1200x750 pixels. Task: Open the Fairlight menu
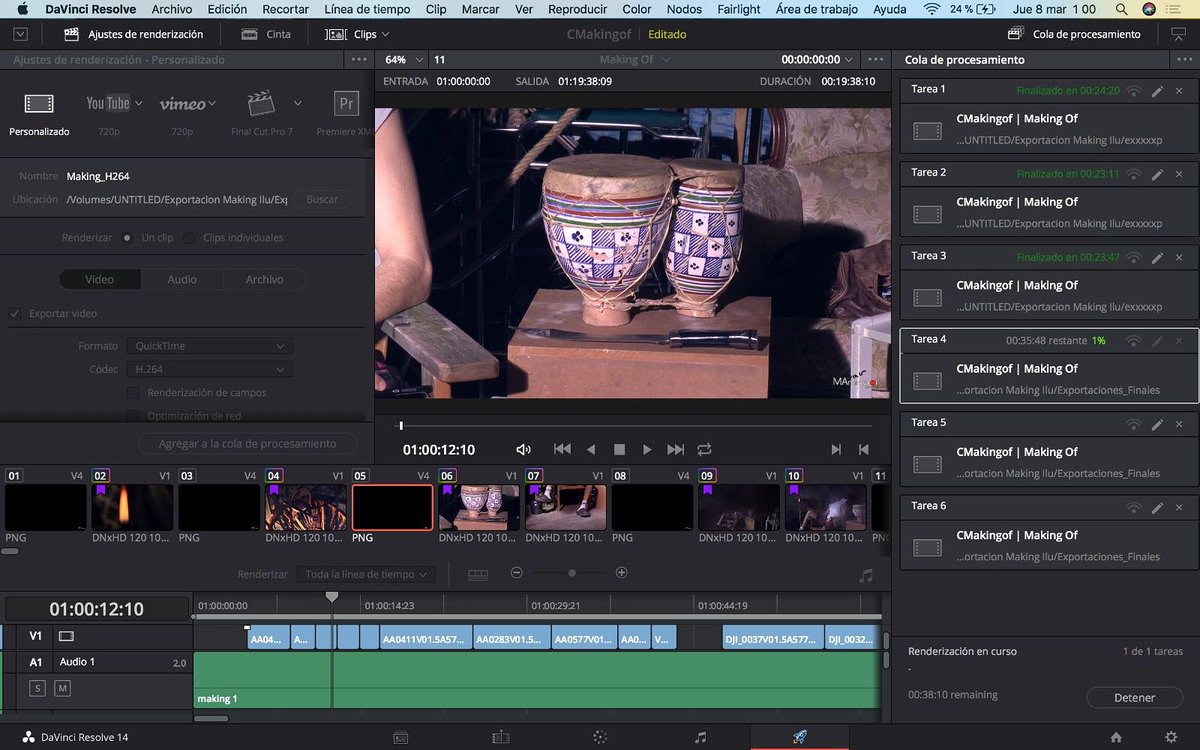739,9
